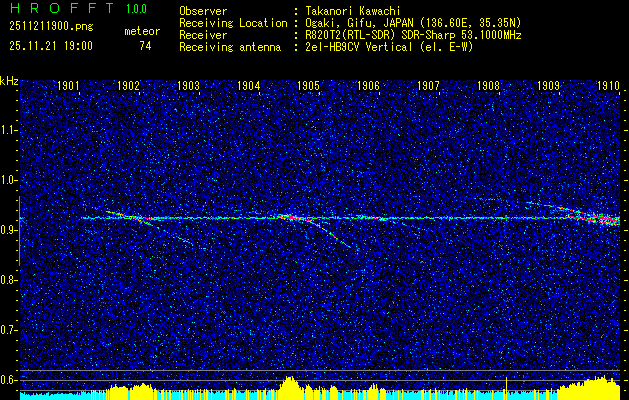The width and height of the screenshot is (629, 400).
Task: Click the 1903 time marker
Action: click(x=189, y=85)
